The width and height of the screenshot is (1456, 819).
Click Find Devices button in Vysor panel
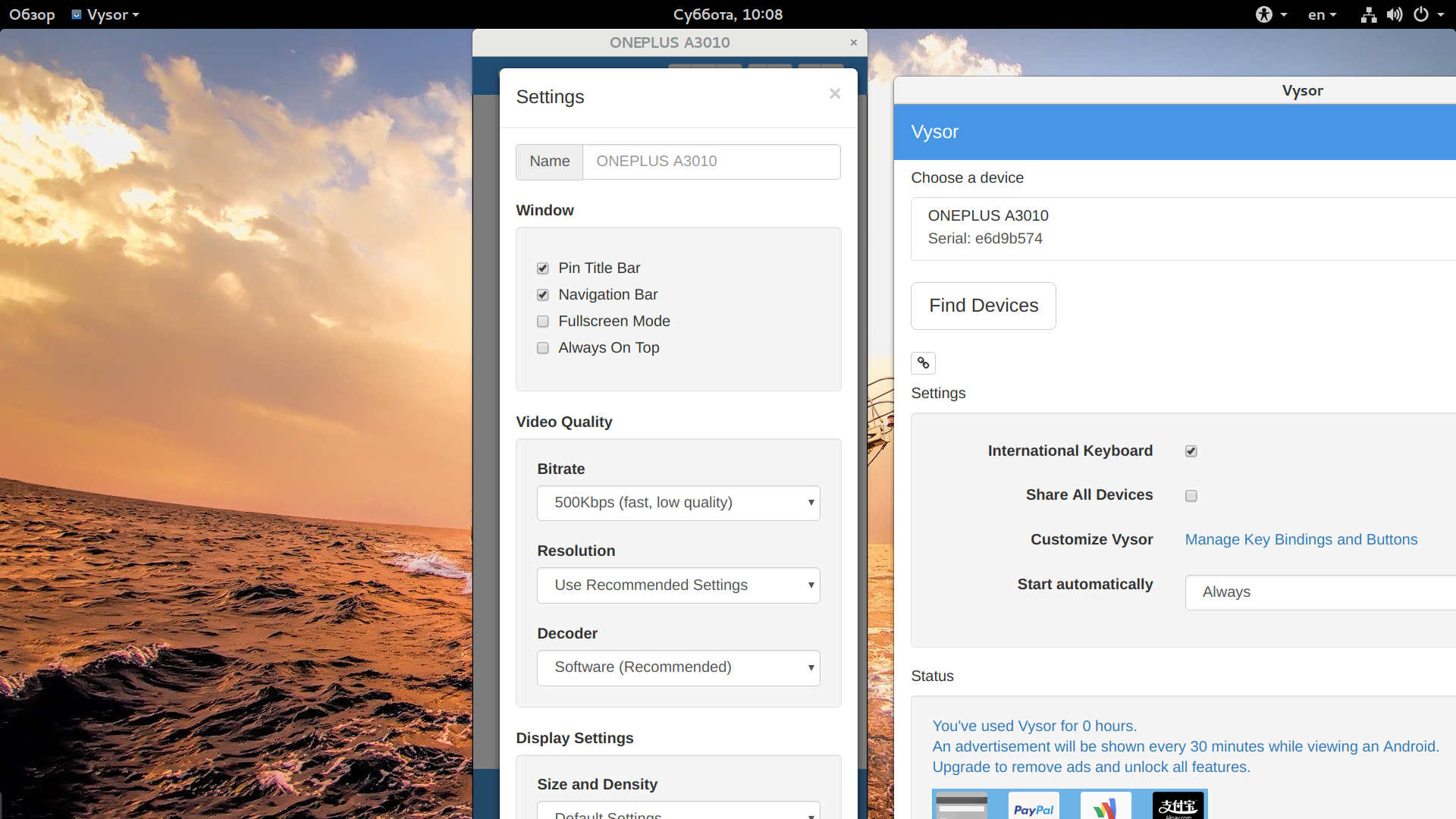pos(982,305)
